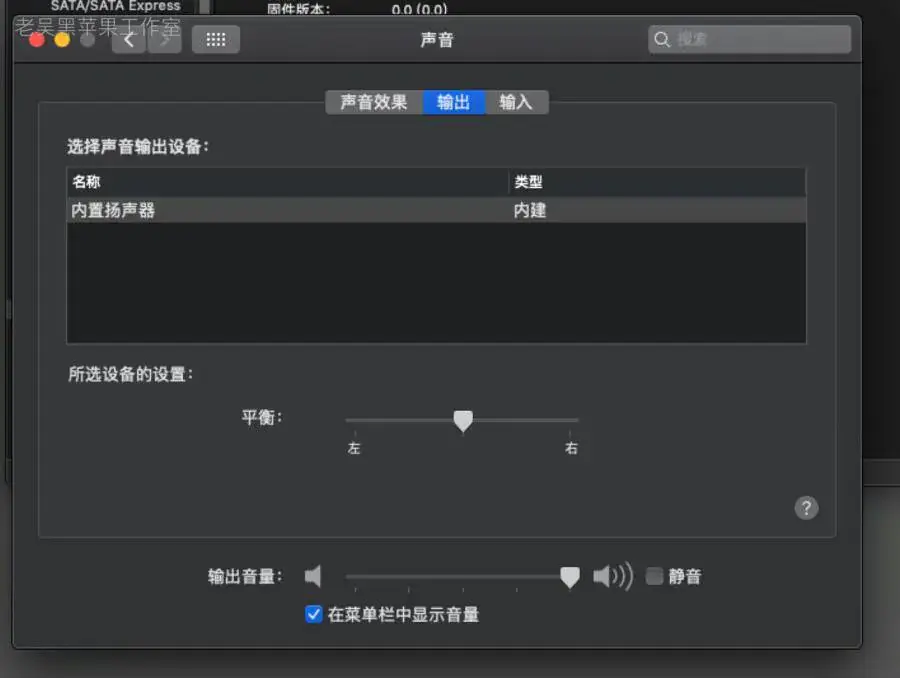Go back with the left chevron button
Screen dimensions: 900x678
click(x=129, y=40)
